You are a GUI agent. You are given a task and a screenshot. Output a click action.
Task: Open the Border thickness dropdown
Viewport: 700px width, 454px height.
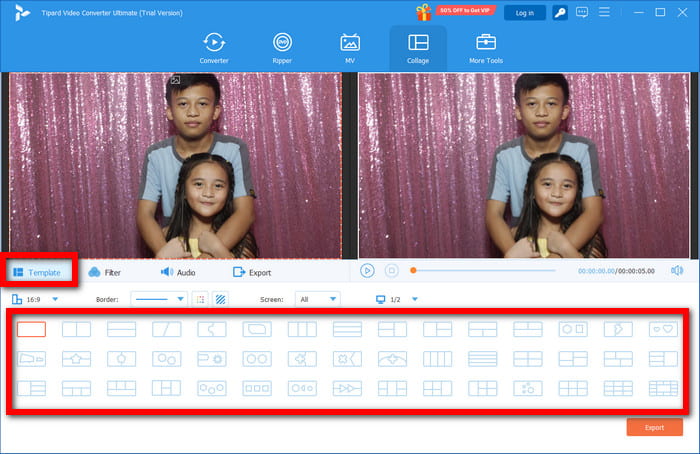(159, 299)
